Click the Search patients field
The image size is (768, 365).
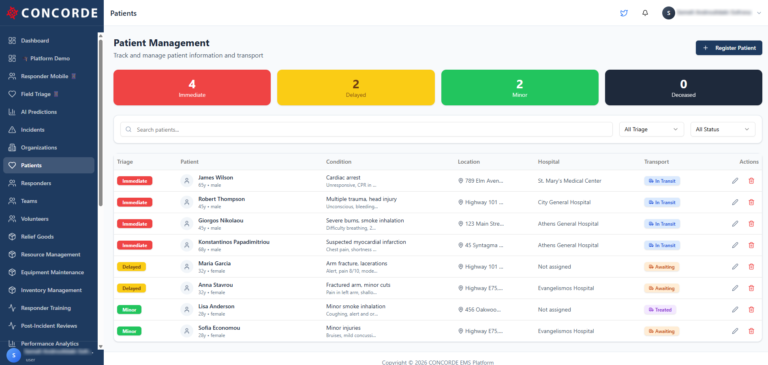(366, 129)
